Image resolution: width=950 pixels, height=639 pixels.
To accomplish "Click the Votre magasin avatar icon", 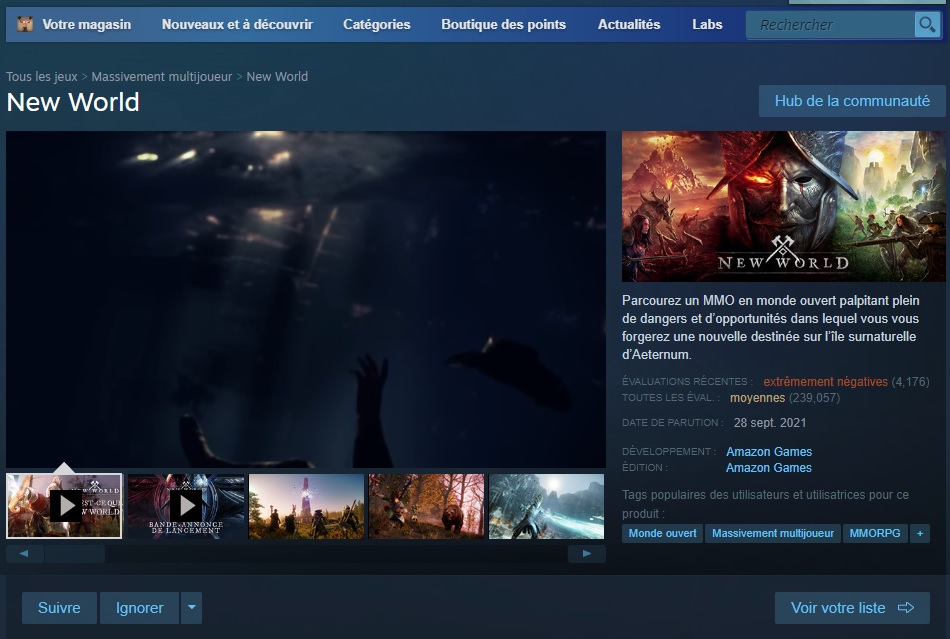I will coord(25,24).
